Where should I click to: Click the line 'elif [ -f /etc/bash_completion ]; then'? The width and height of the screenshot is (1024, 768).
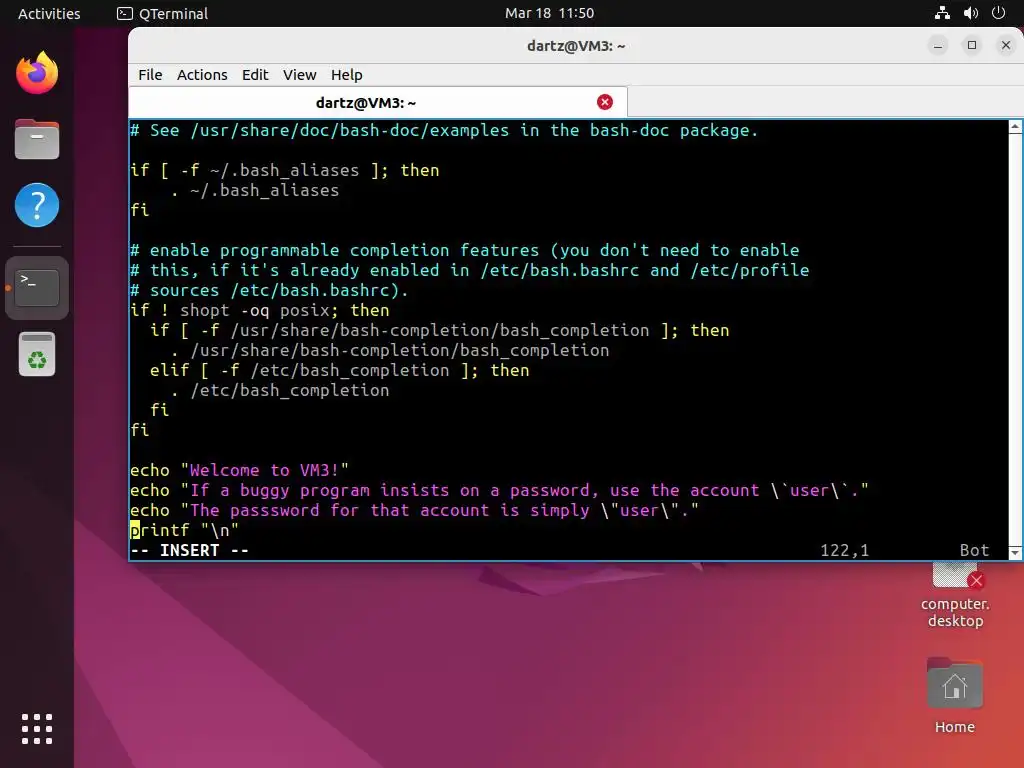pos(340,370)
